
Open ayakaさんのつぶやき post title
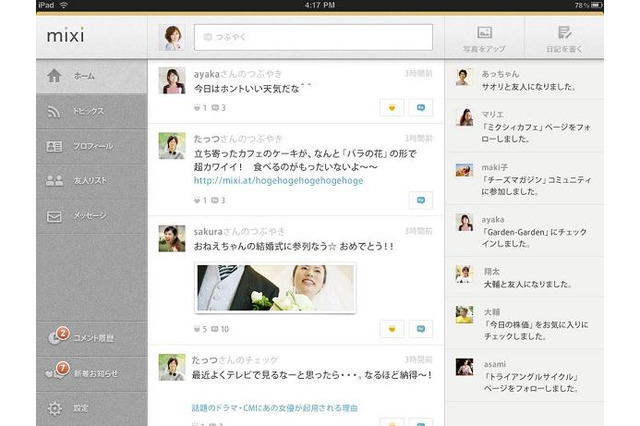tap(238, 74)
